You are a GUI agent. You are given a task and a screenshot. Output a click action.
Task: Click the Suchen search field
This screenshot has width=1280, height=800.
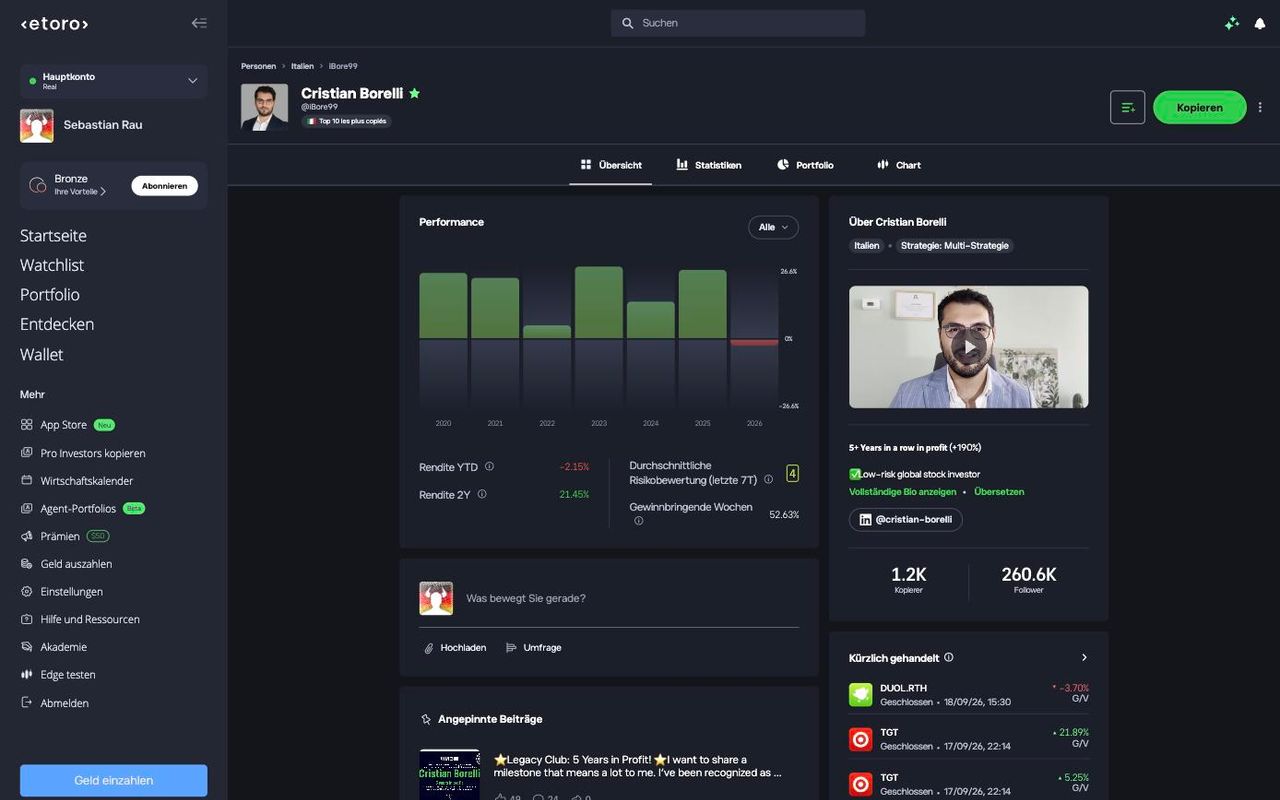click(738, 23)
